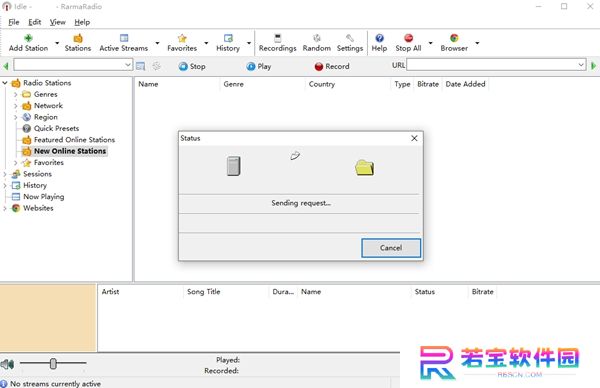Click the Add Station toolbar icon
The image size is (600, 388).
point(28,38)
